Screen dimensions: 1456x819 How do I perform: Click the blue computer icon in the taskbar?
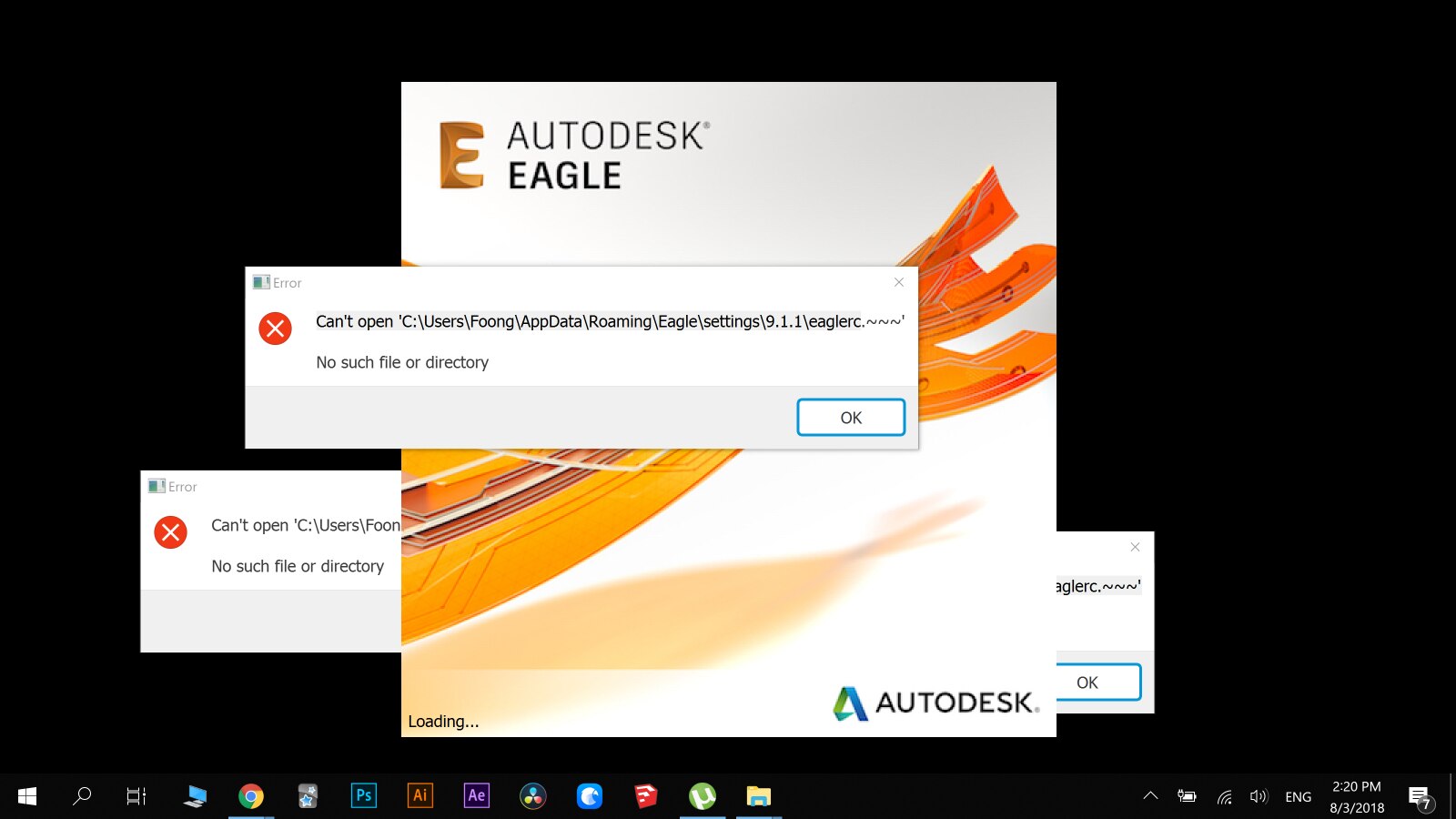click(195, 796)
